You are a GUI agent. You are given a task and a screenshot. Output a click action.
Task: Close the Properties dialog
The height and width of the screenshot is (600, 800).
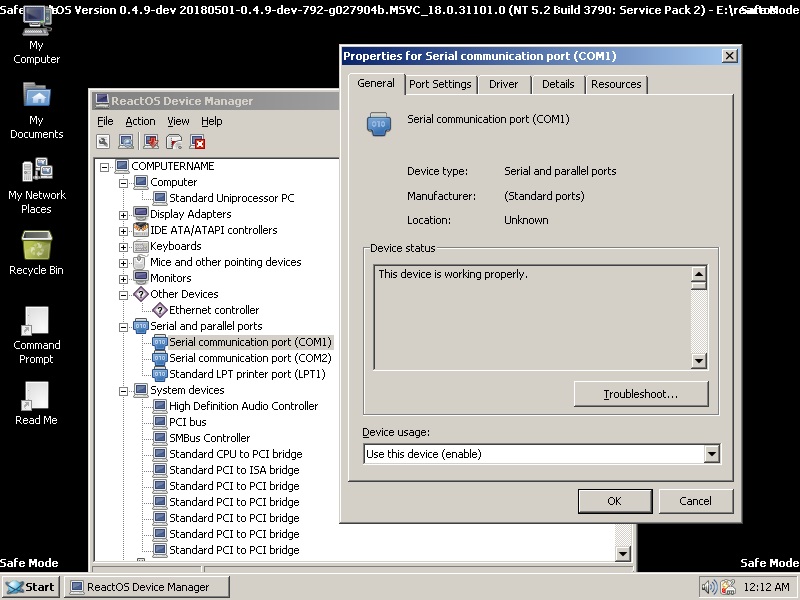click(x=730, y=56)
